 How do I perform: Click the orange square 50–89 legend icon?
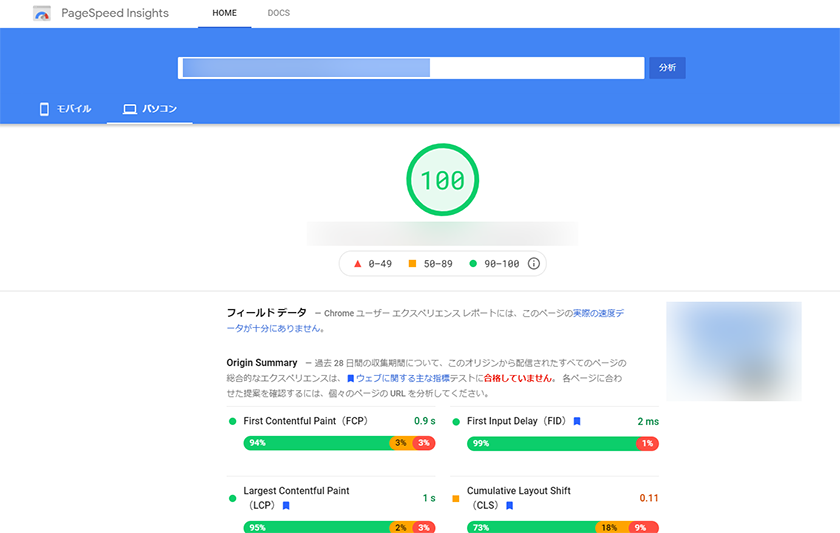(412, 264)
